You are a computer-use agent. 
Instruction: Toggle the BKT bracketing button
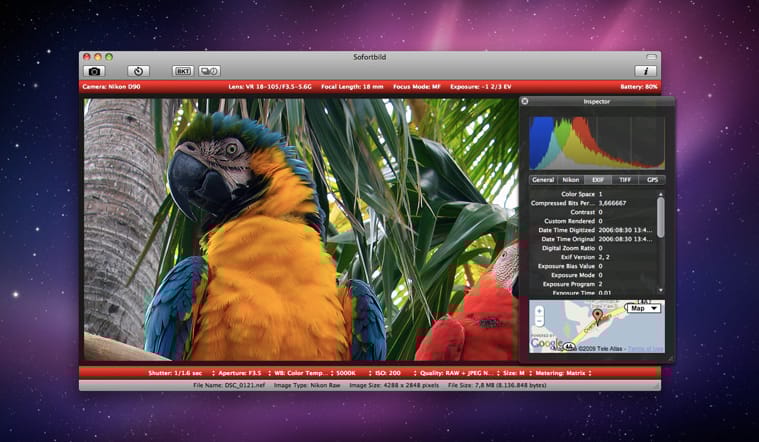182,71
